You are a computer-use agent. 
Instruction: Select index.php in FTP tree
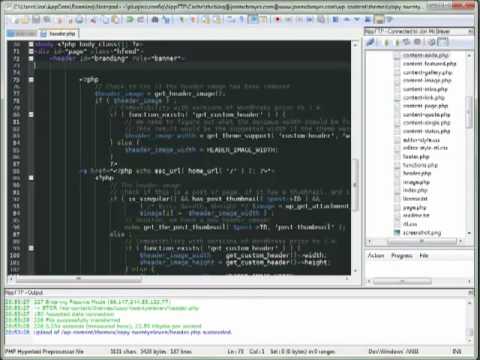tap(415, 190)
